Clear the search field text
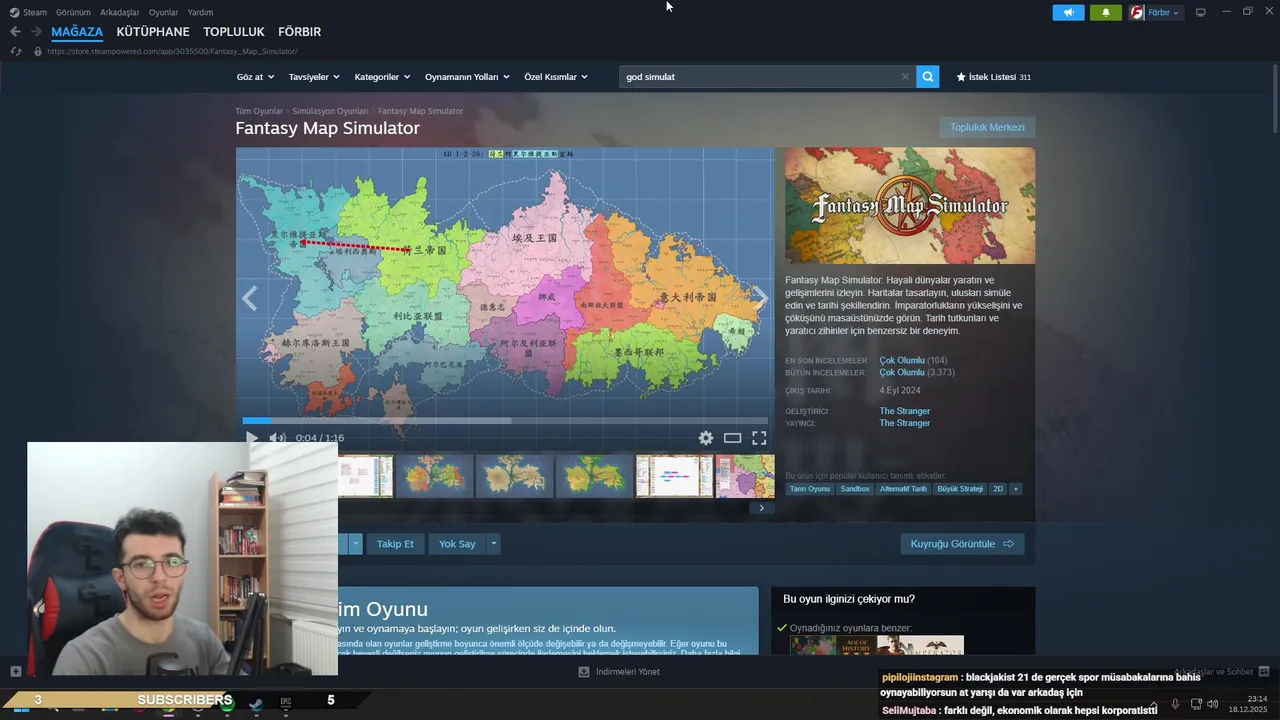 [905, 77]
